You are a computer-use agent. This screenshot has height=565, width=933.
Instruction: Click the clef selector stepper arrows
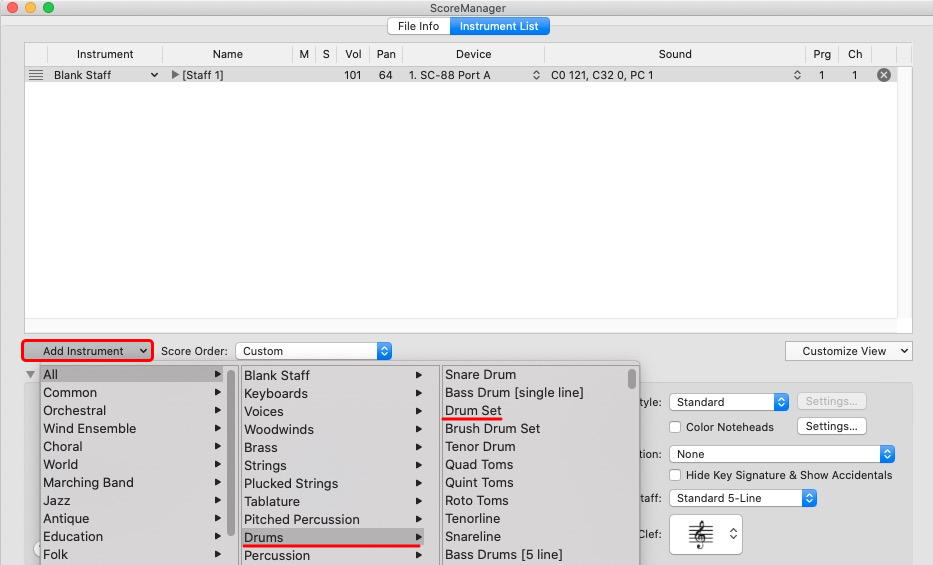(x=734, y=535)
